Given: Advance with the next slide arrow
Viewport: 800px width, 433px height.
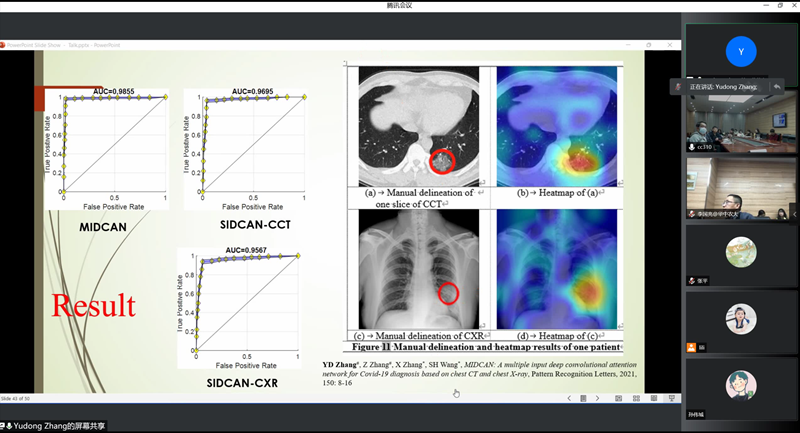Looking at the screenshot, I should pos(597,397).
